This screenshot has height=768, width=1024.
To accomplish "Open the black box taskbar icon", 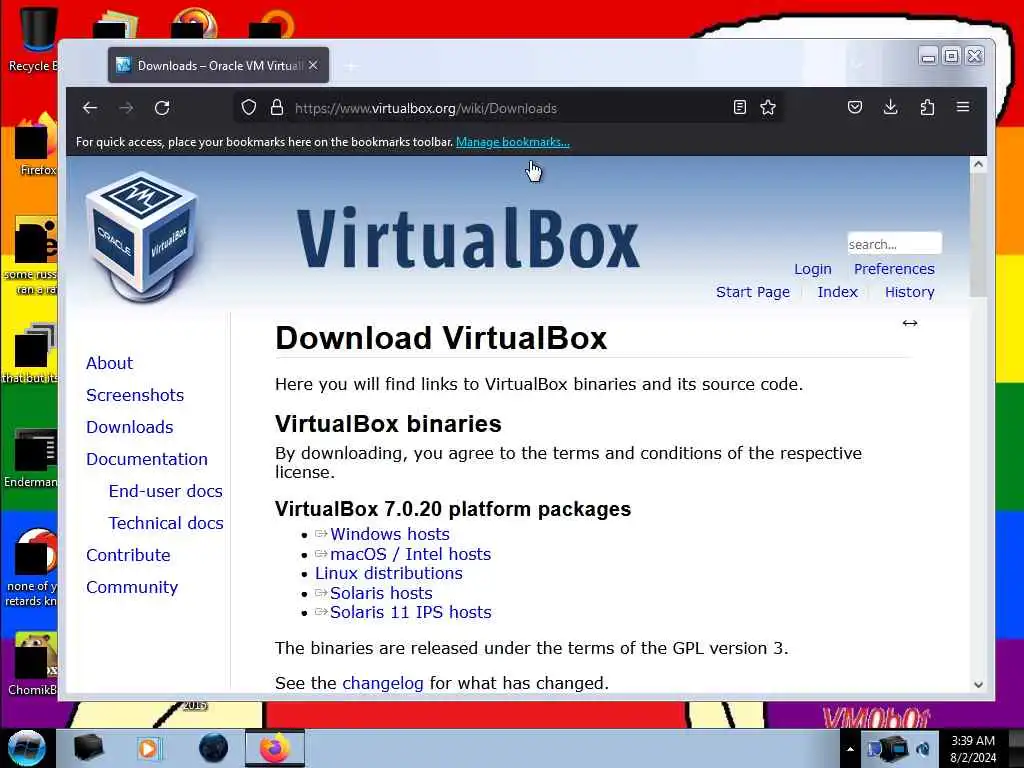I will [x=88, y=748].
